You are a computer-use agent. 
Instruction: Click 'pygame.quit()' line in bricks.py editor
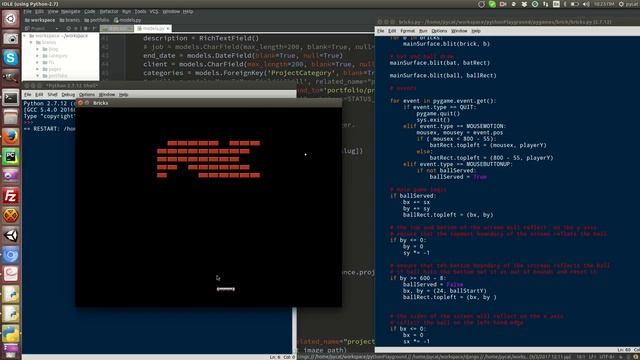point(438,113)
